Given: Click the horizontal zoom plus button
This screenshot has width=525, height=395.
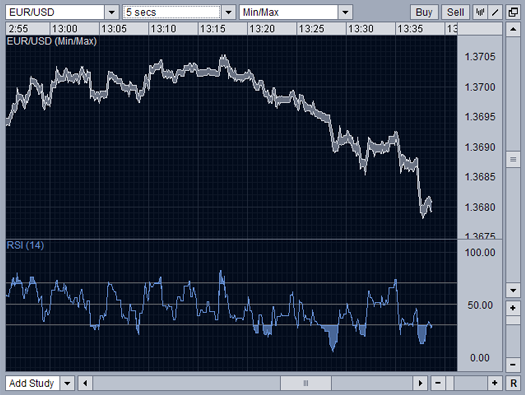Looking at the screenshot, I should pyautogui.click(x=495, y=383).
